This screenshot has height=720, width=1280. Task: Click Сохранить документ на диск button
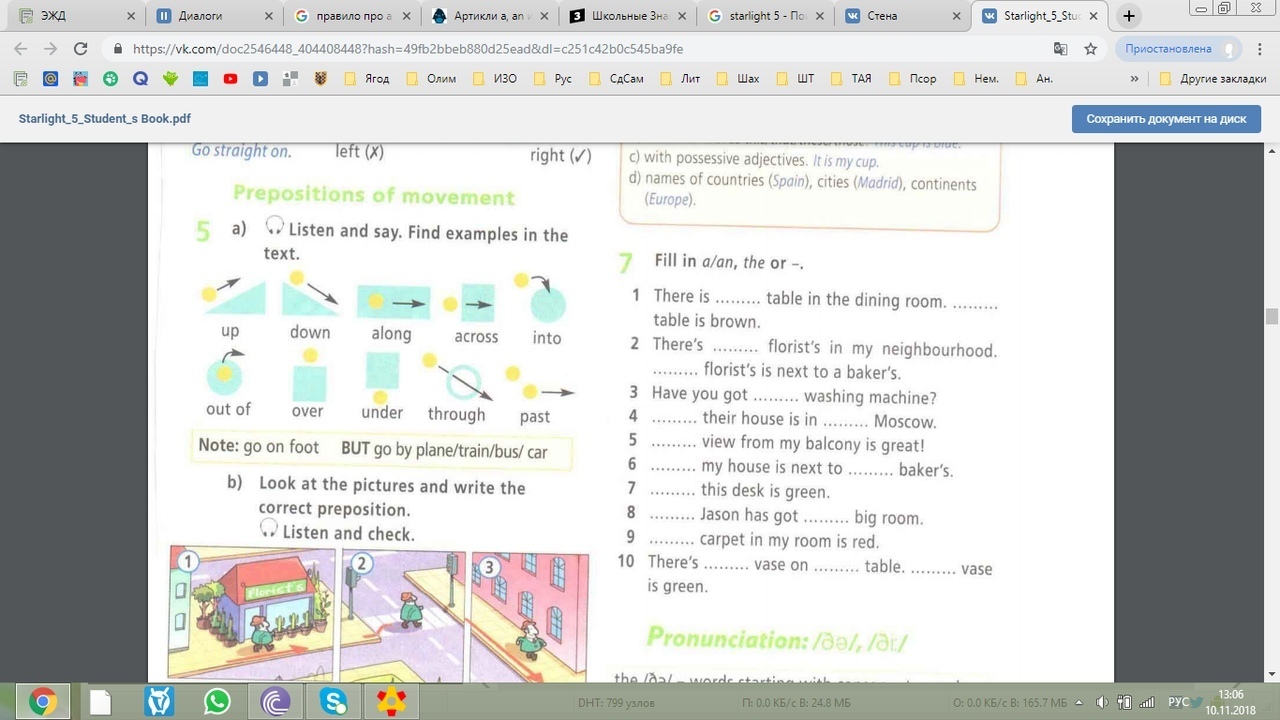(1166, 118)
